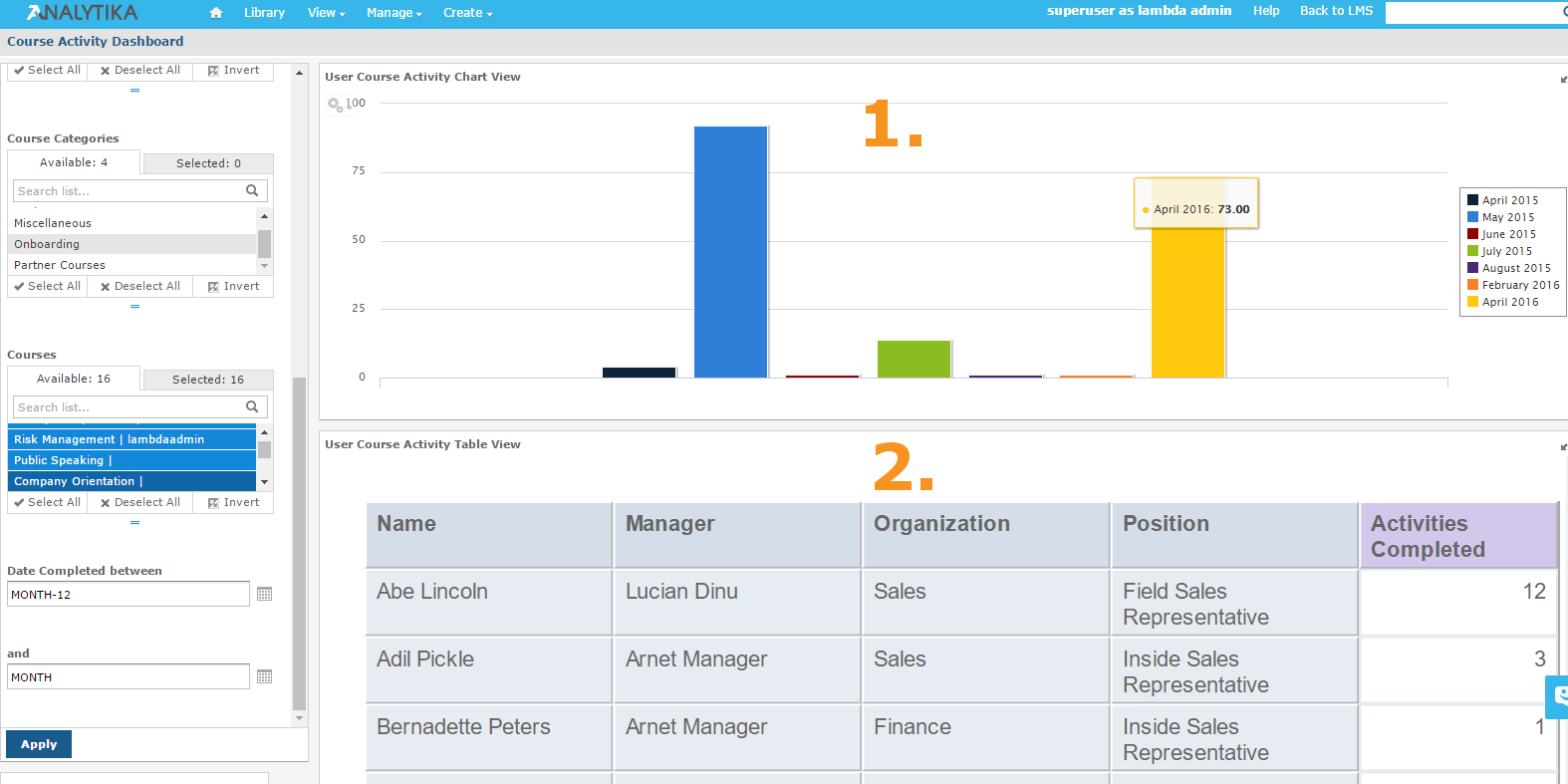This screenshot has height=784, width=1568.
Task: Switch to the Selected: 16 courses tab
Action: (x=208, y=380)
